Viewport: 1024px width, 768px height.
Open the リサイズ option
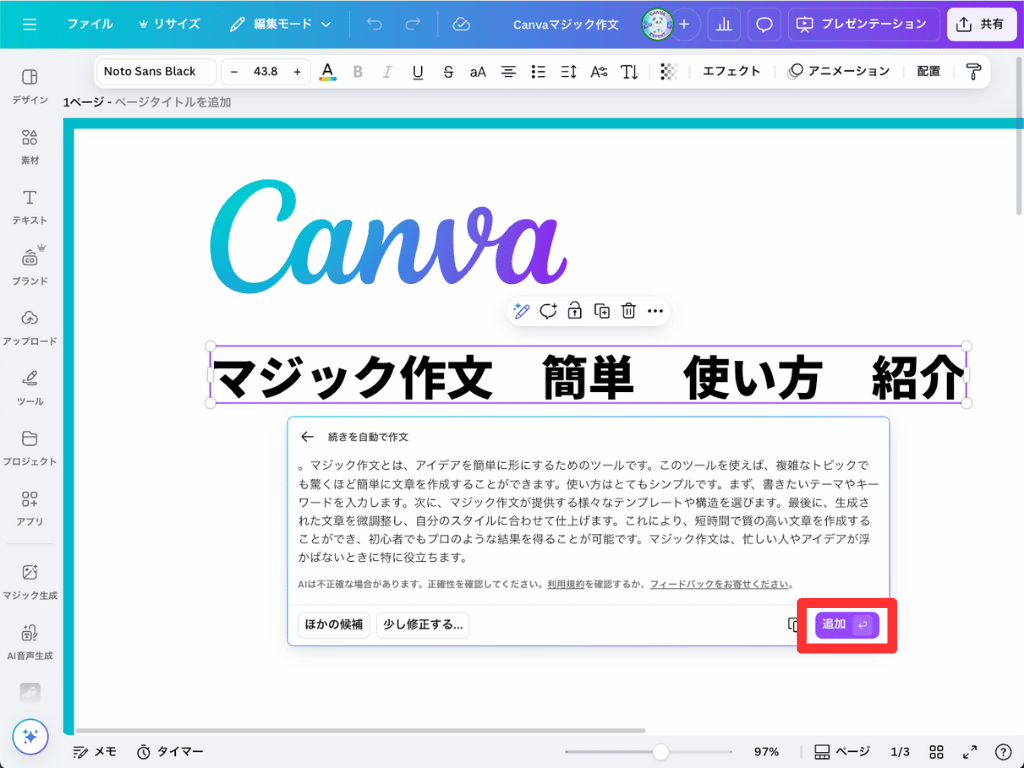tap(169, 24)
